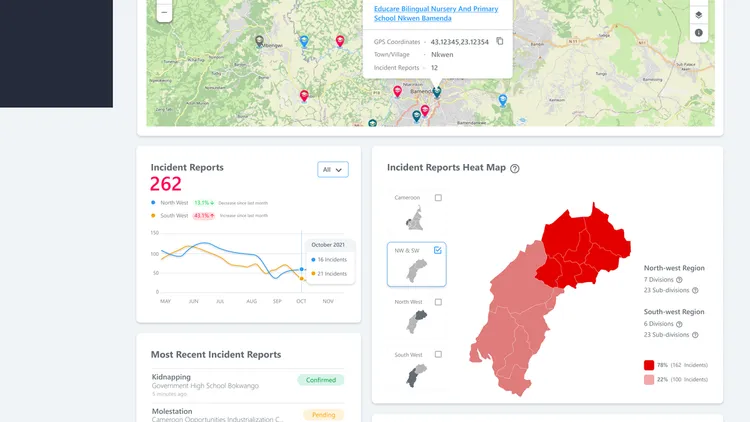Select the North-west Region heading
The image size is (750, 422).
(x=674, y=268)
